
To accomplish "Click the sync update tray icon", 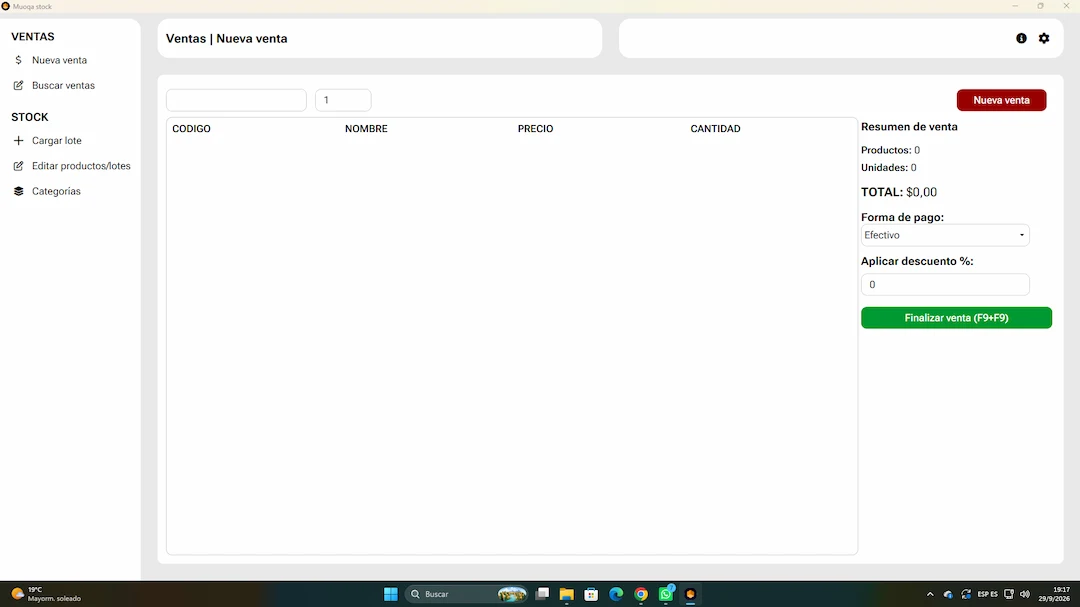I will 966,594.
